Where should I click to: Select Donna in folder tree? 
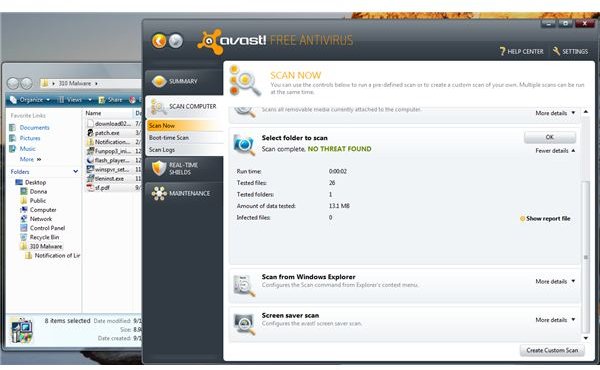pyautogui.click(x=38, y=191)
